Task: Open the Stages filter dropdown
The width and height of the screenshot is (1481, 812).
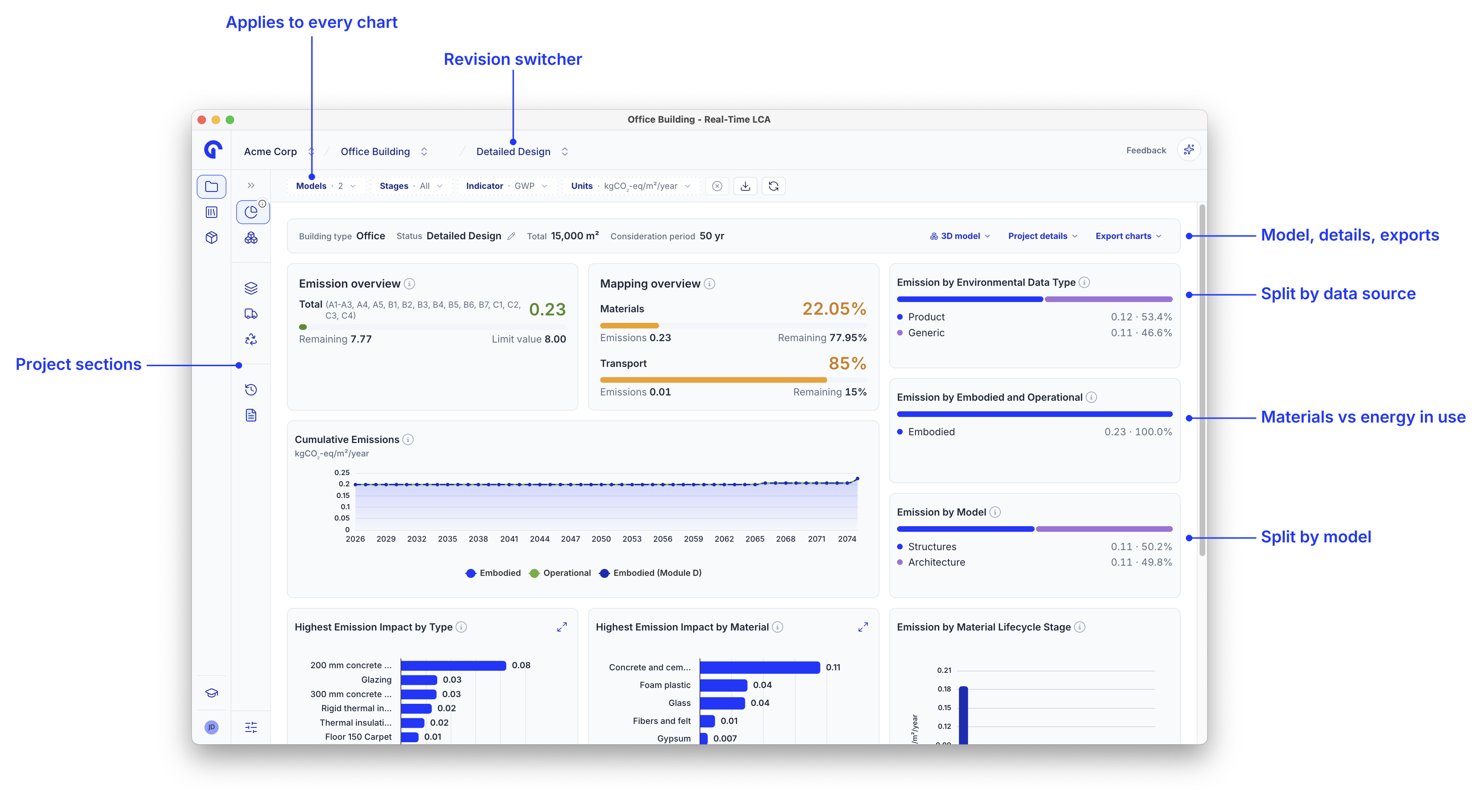Action: [x=411, y=186]
